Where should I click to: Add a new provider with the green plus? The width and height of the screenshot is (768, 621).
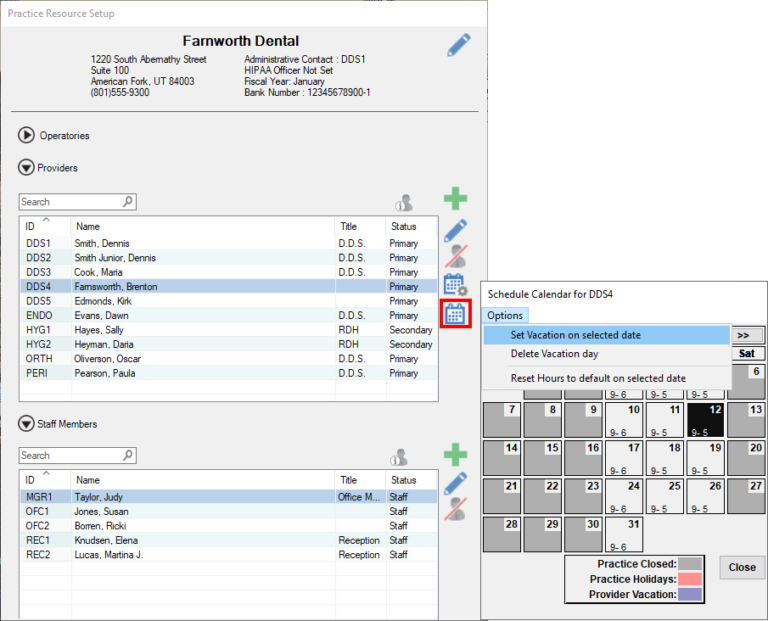tap(456, 198)
